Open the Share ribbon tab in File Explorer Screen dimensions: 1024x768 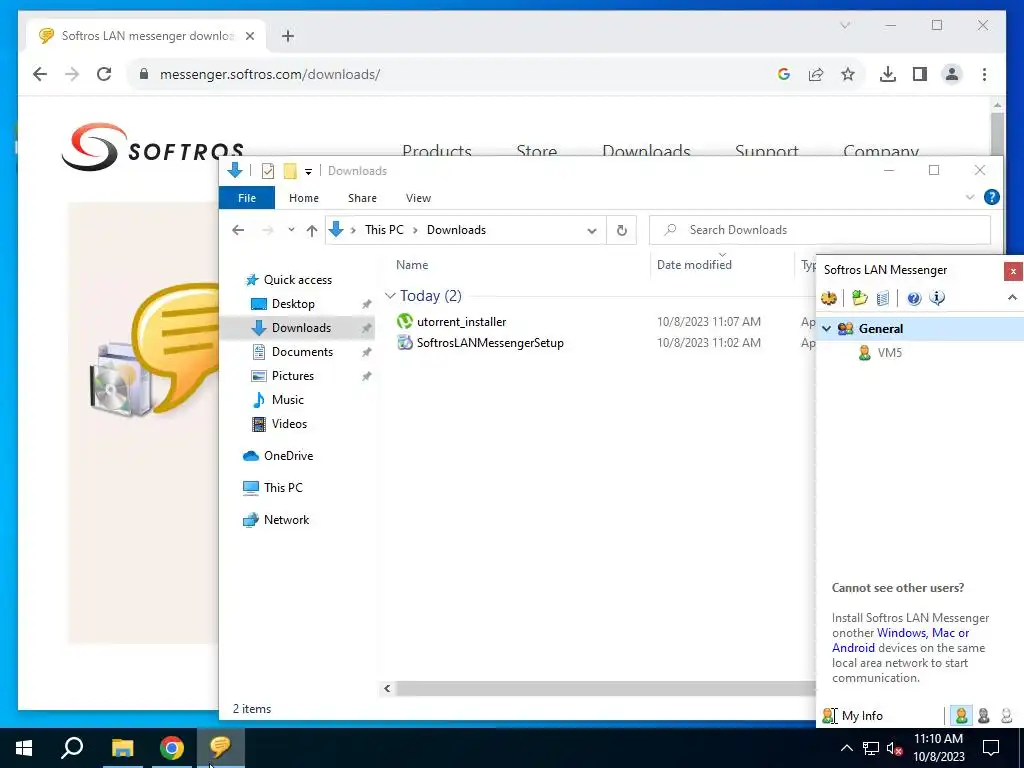pyautogui.click(x=362, y=198)
